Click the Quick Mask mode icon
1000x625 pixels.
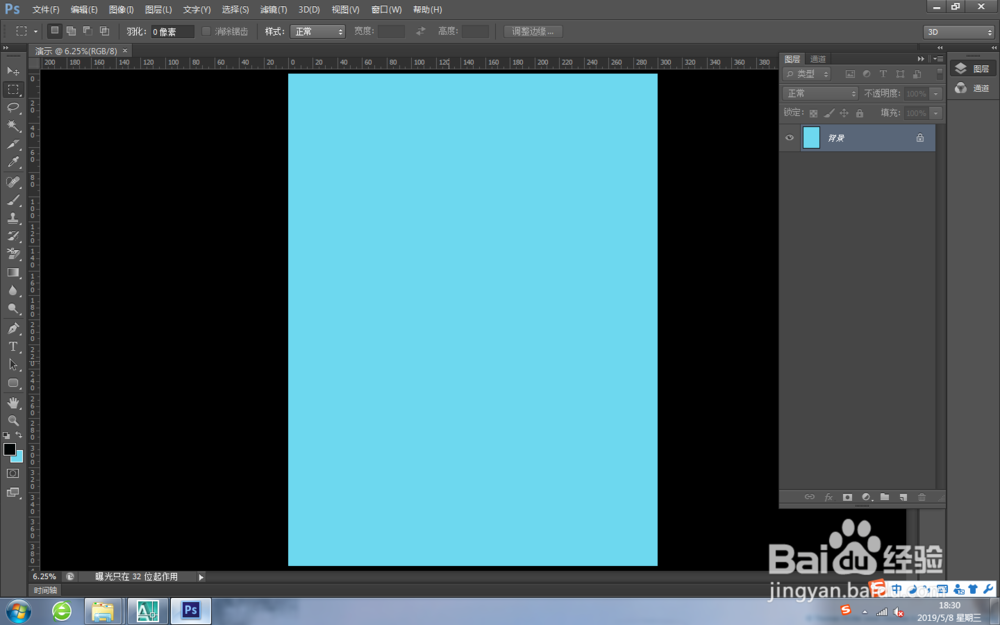[13, 473]
